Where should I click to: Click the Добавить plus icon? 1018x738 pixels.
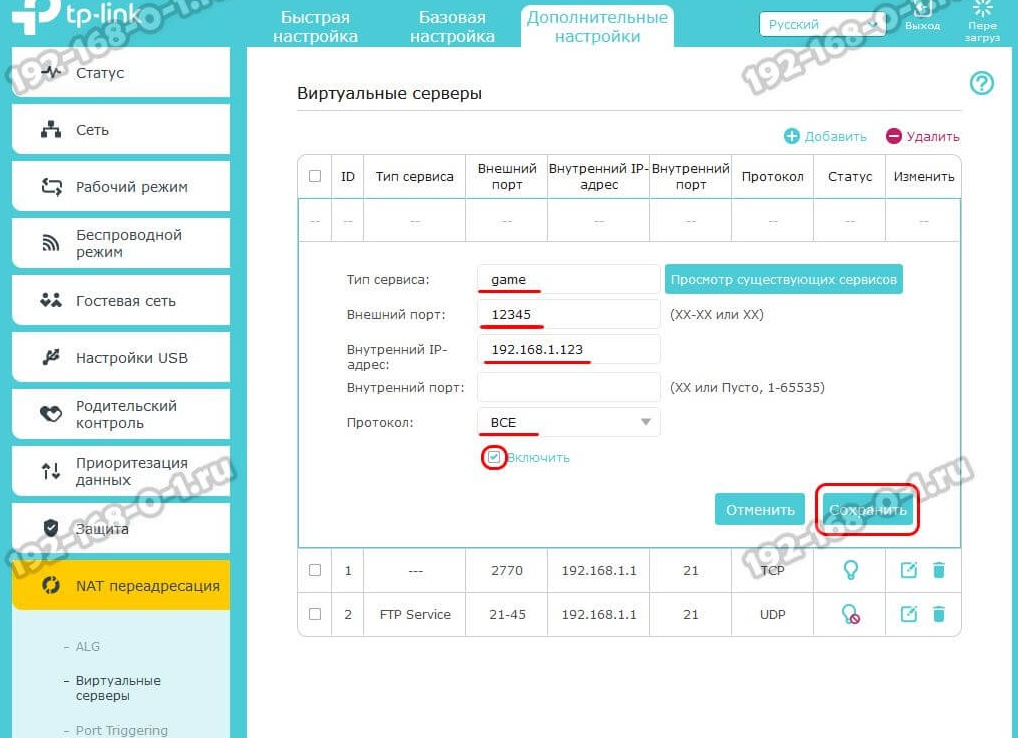791,136
